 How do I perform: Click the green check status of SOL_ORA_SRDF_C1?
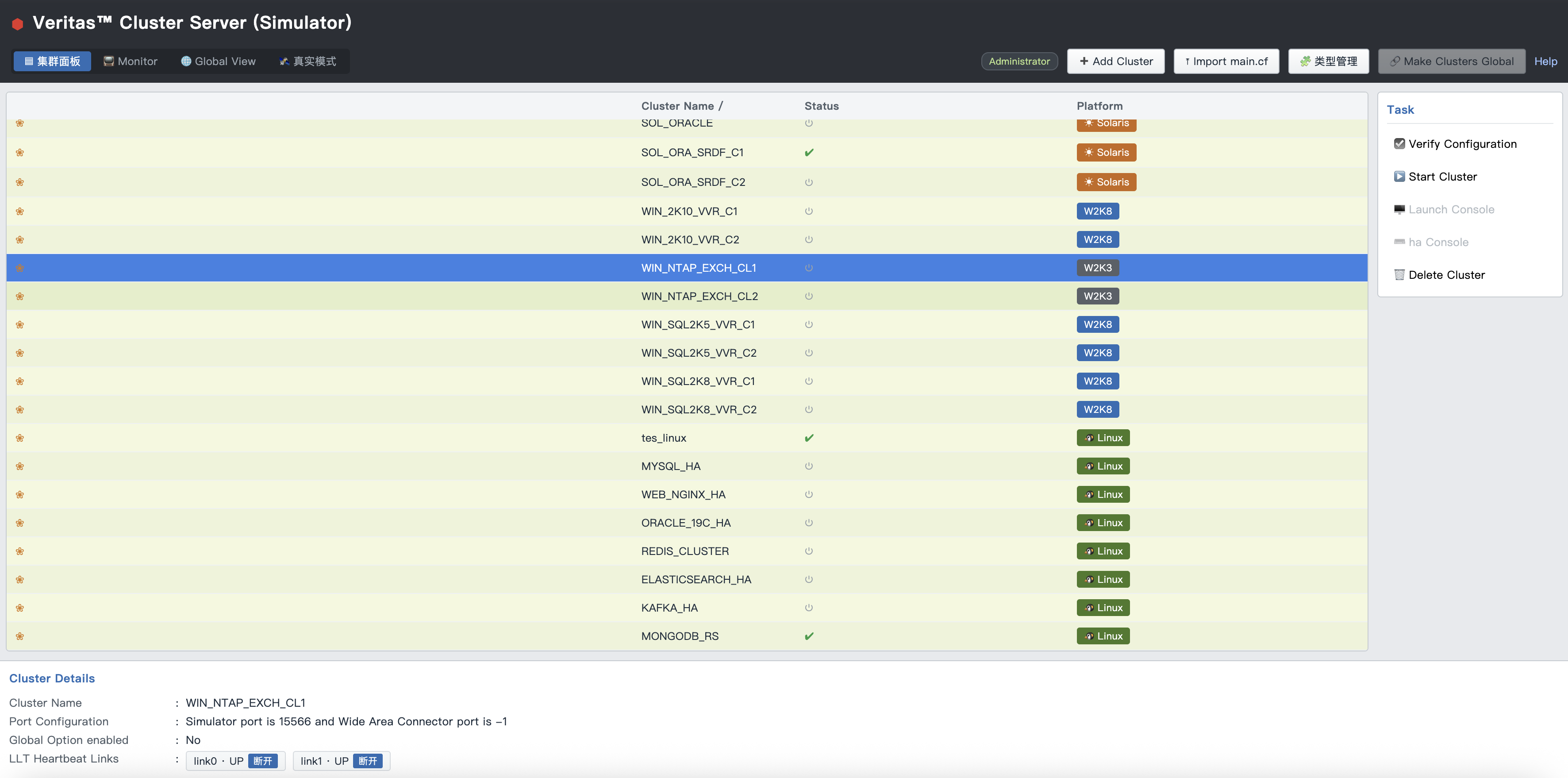809,152
